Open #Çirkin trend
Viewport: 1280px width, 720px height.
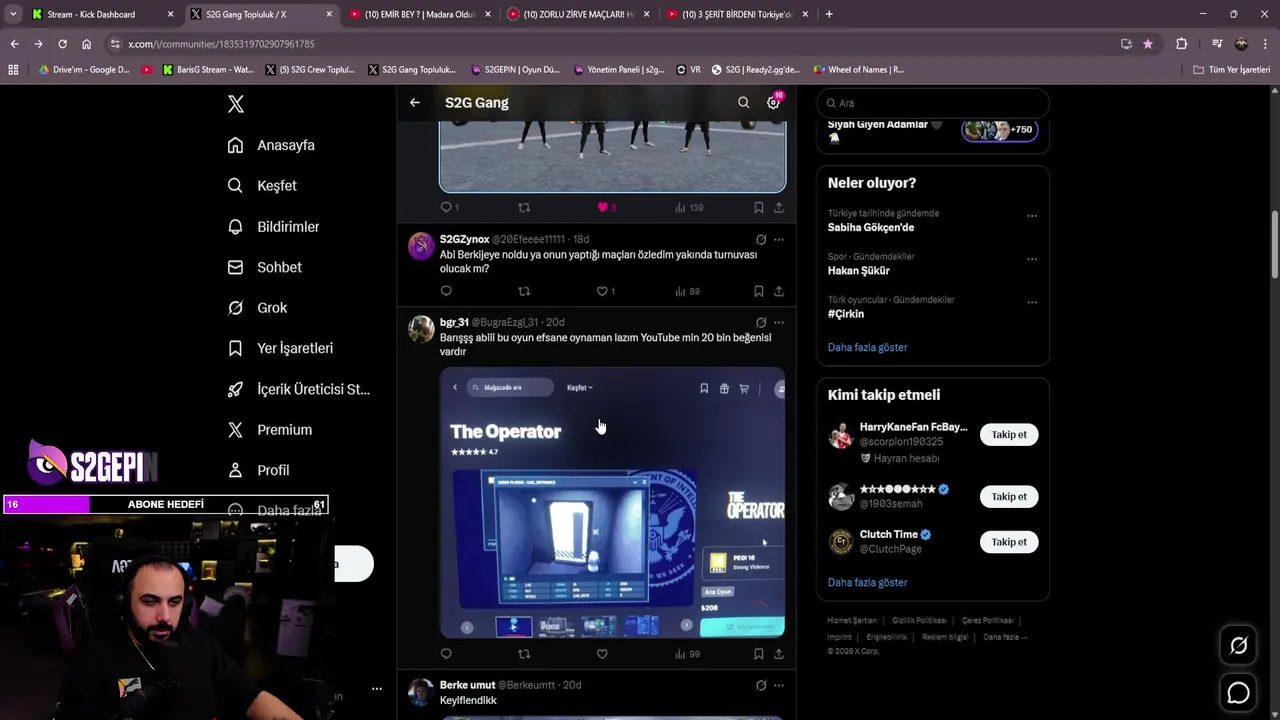(x=846, y=314)
